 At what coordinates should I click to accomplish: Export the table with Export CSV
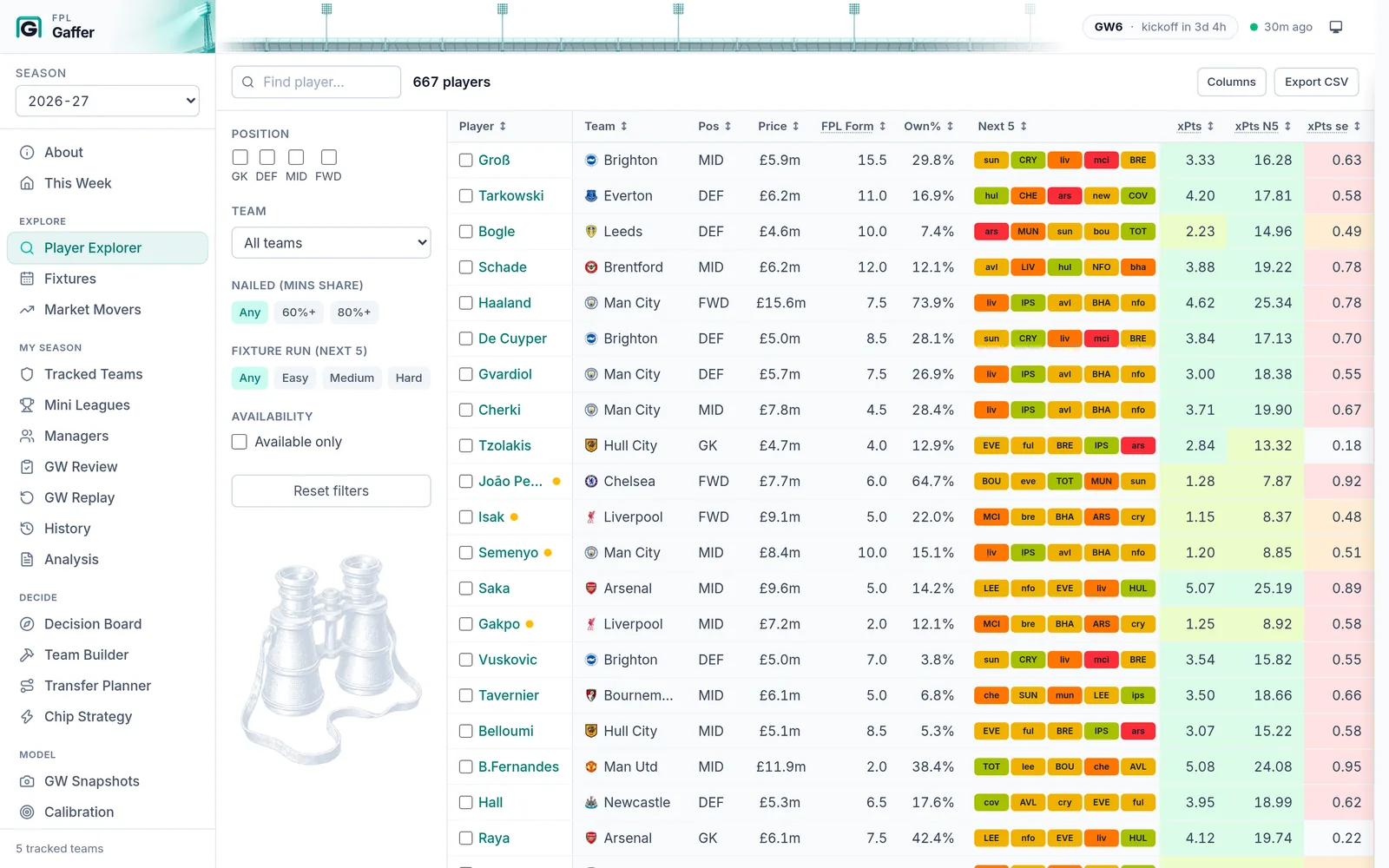[x=1316, y=82]
